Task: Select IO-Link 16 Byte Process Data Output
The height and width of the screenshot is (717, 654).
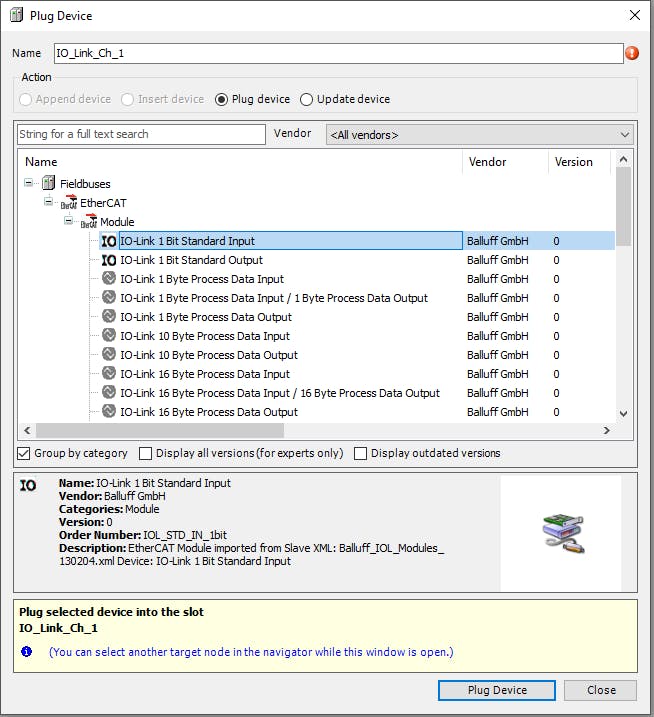Action: [357, 412]
